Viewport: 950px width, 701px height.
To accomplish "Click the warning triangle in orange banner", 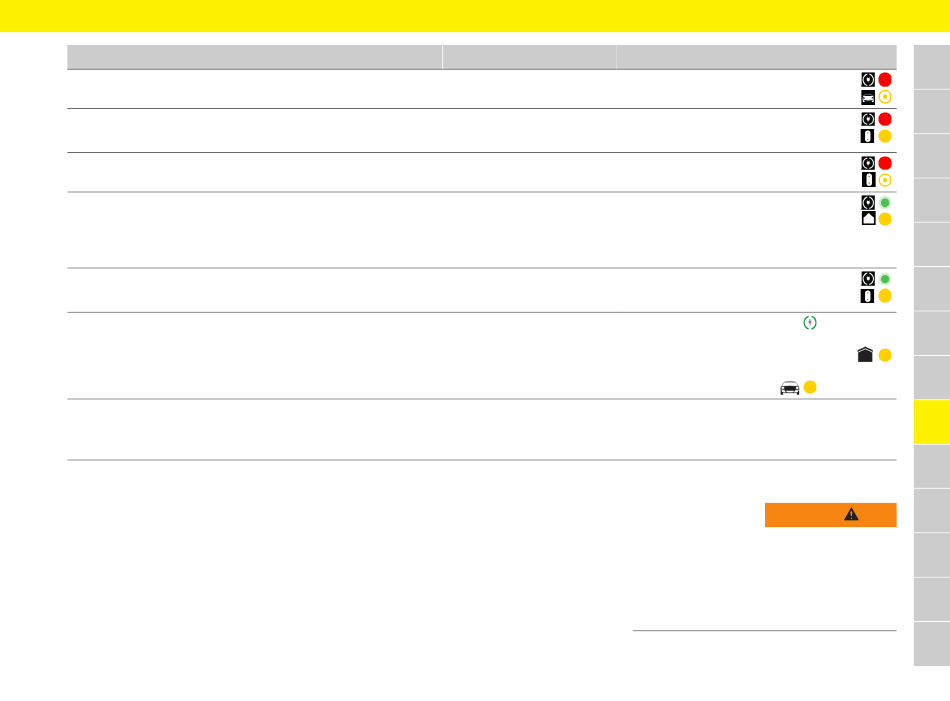I will [x=851, y=514].
